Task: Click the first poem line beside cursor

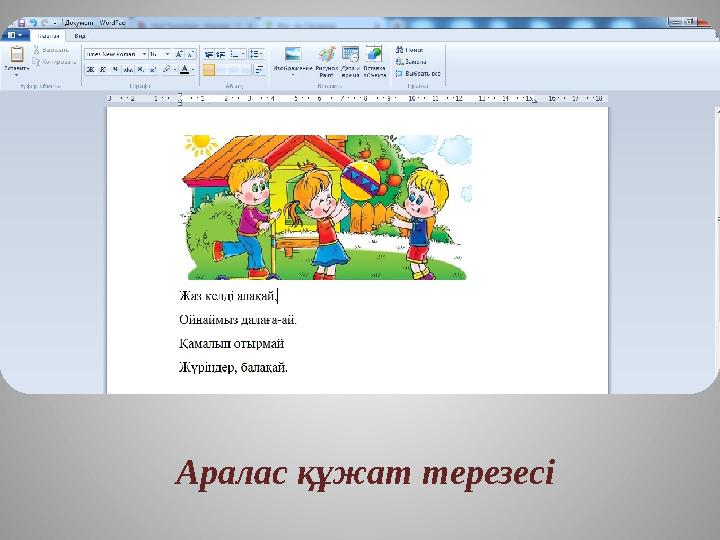Action: (x=228, y=296)
